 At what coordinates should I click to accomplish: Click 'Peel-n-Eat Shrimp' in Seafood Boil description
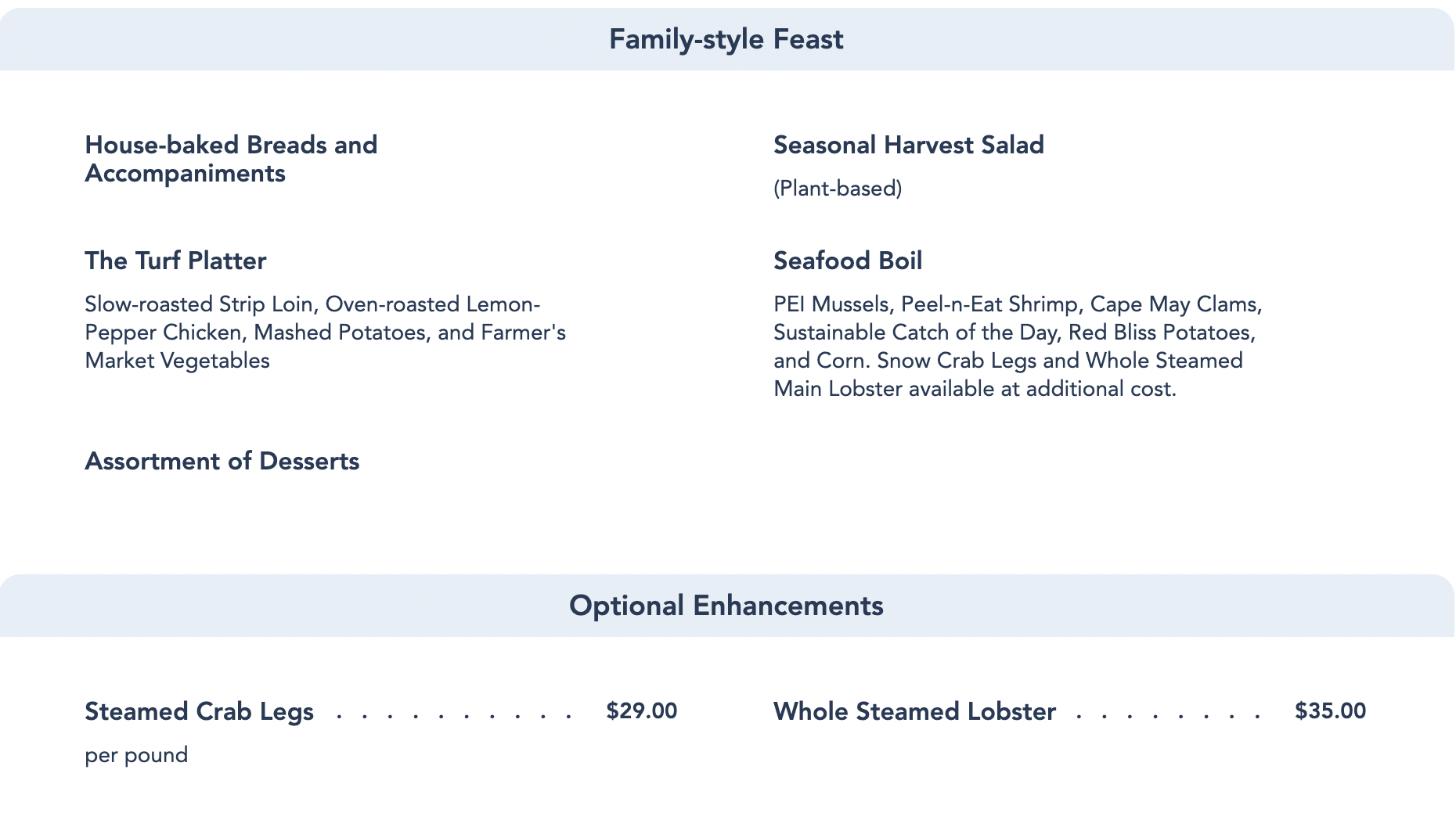click(989, 304)
